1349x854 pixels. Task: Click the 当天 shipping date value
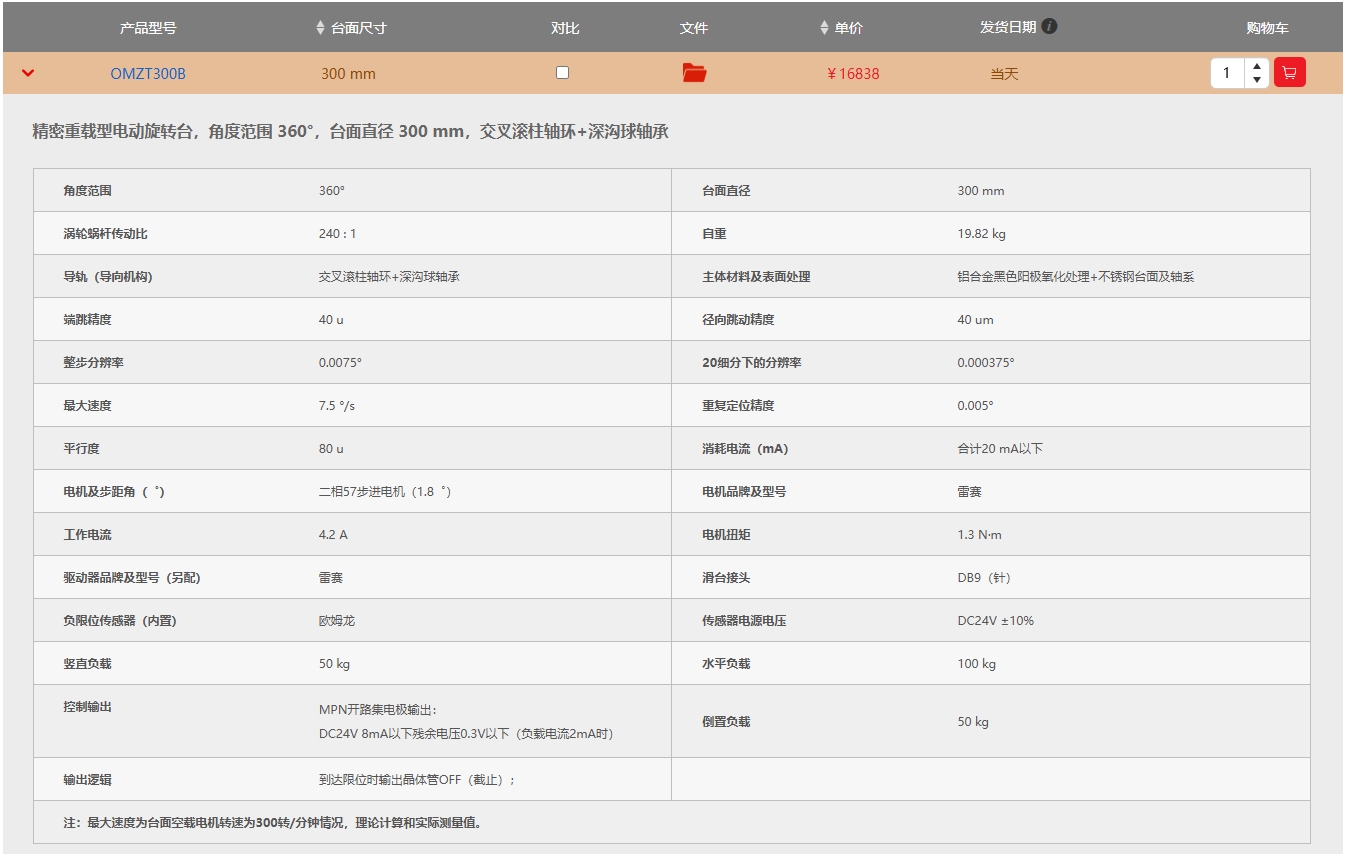1004,74
